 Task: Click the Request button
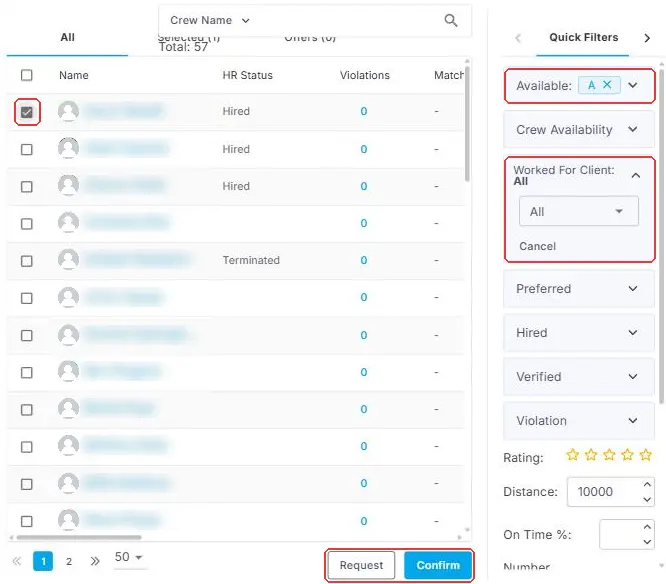coord(361,565)
